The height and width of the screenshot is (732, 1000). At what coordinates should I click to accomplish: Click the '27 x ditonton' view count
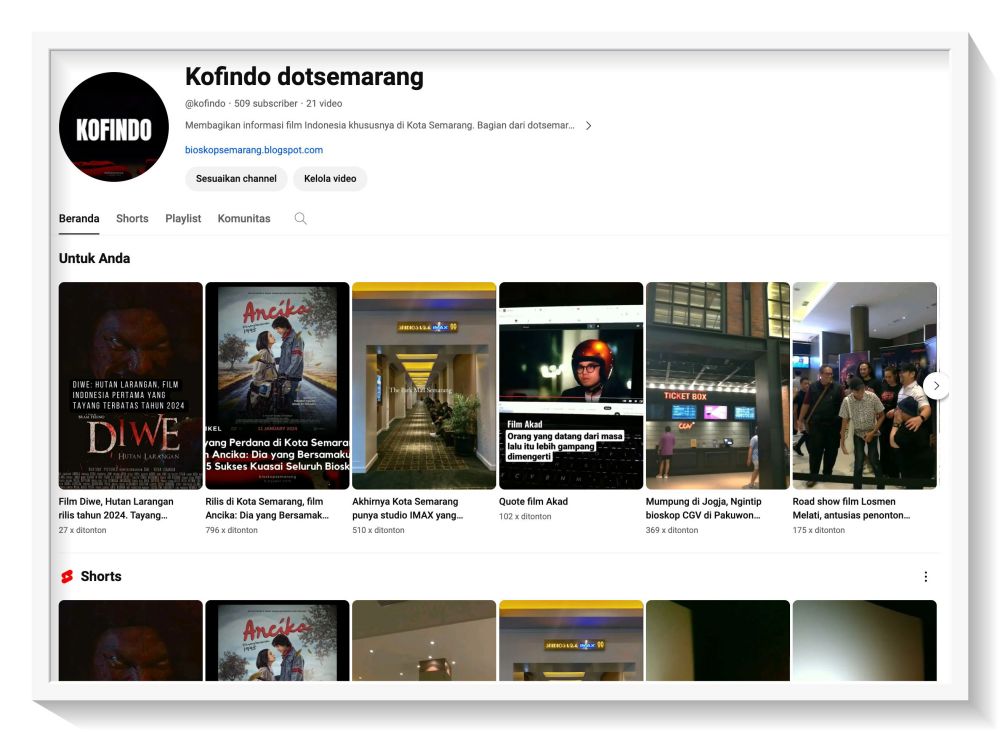(82, 530)
